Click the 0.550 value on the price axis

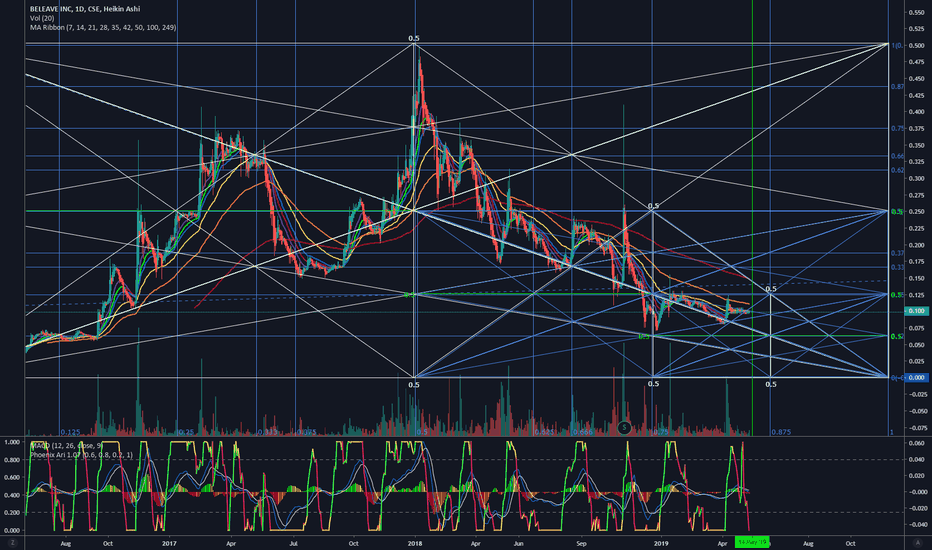[916, 12]
